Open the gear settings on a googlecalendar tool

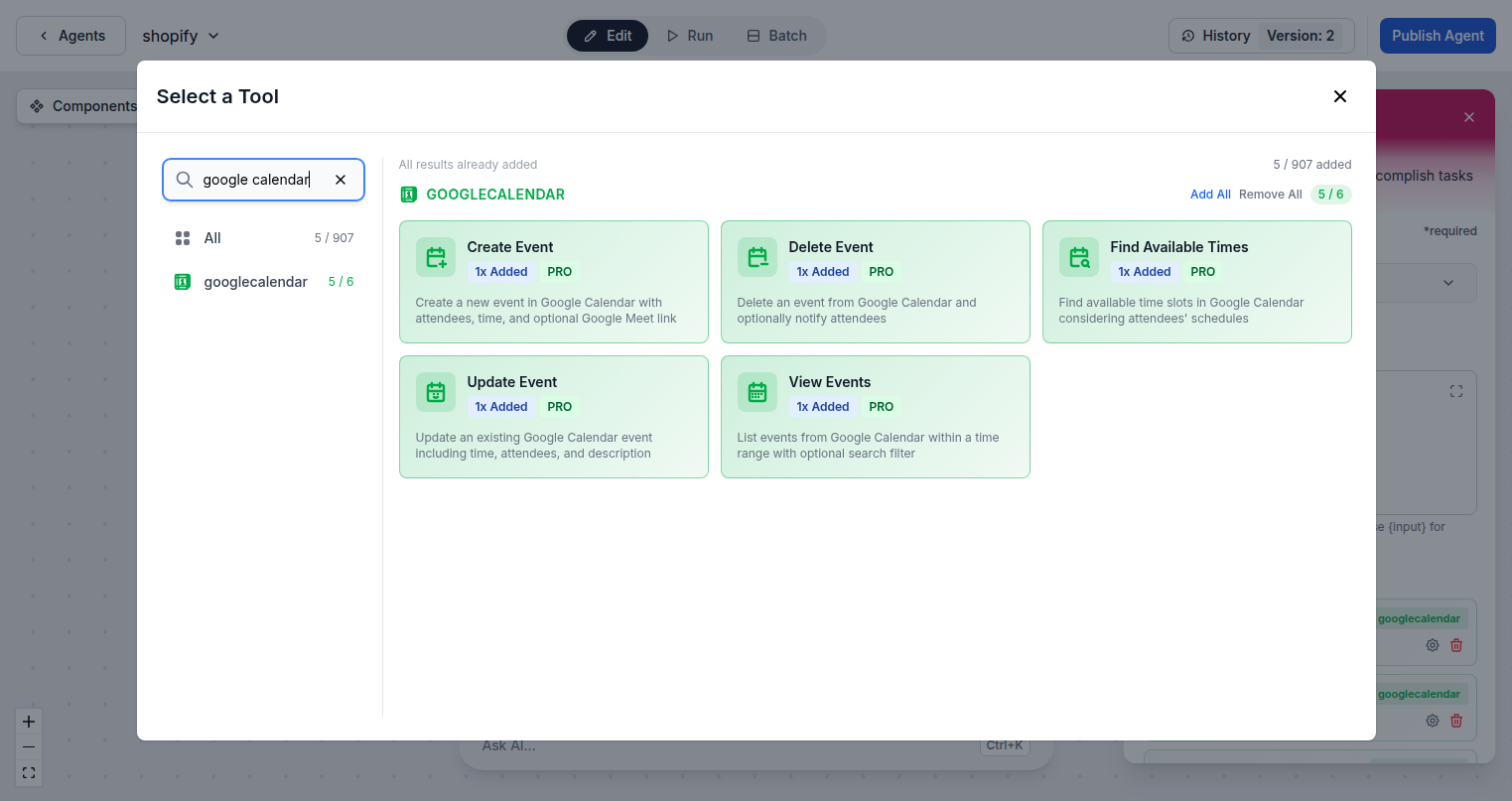point(1432,644)
